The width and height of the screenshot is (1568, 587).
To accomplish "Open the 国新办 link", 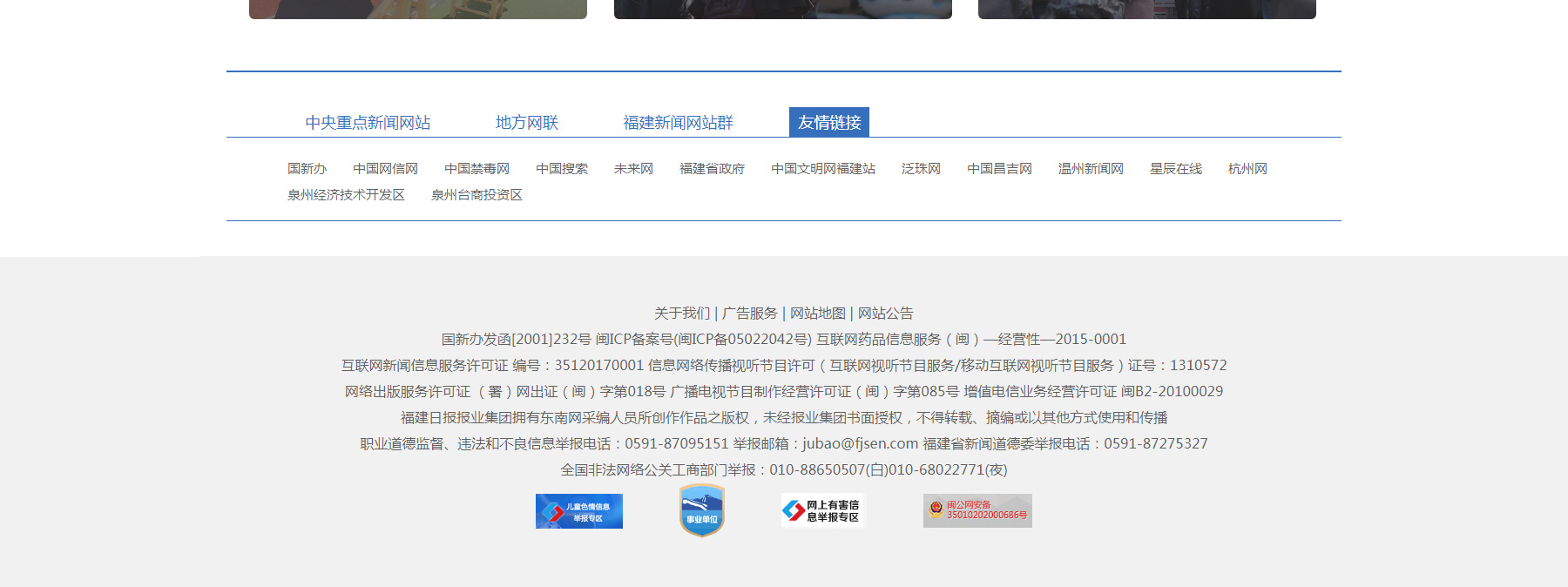I will [x=307, y=169].
